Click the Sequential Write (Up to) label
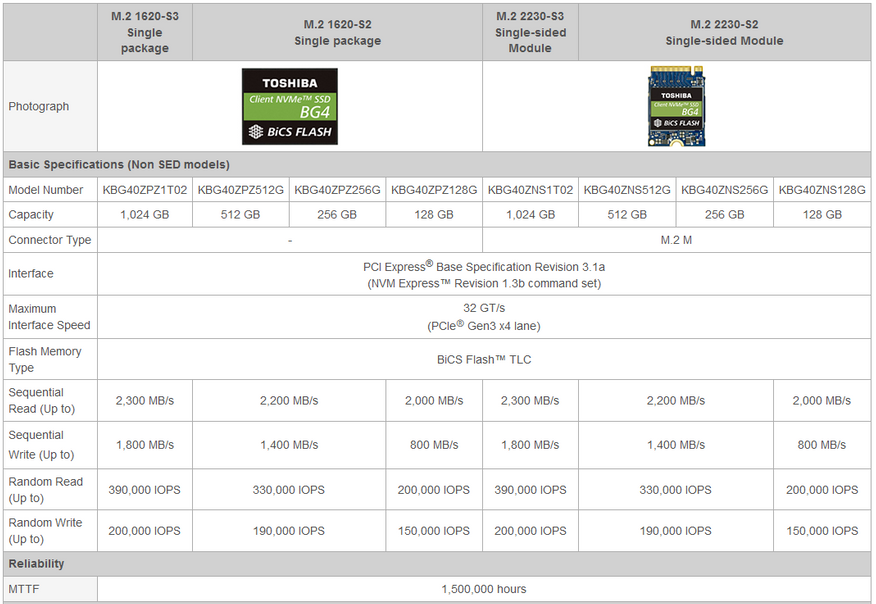 point(41,445)
